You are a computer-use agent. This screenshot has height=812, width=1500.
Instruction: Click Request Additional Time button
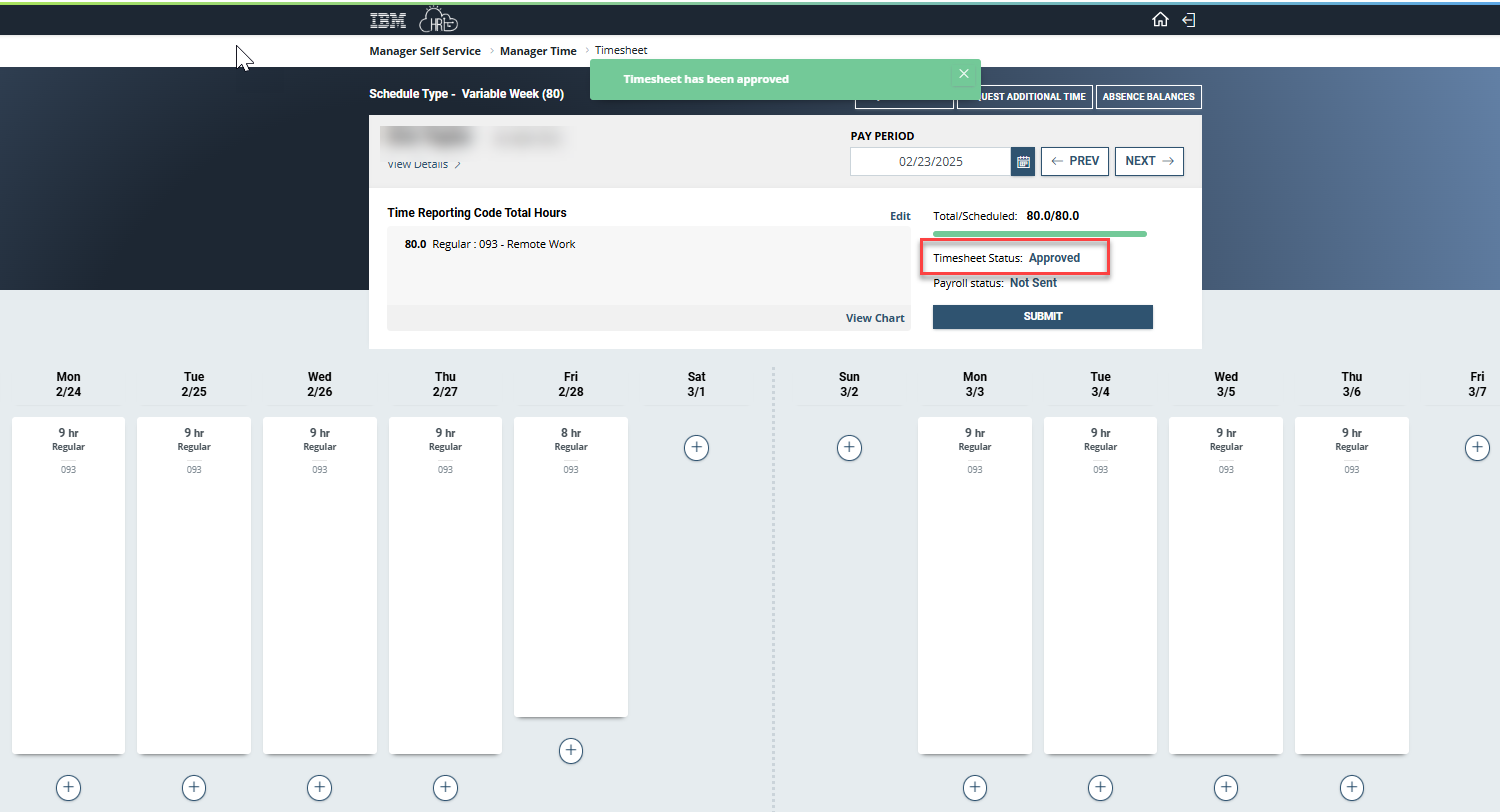pyautogui.click(x=1025, y=97)
